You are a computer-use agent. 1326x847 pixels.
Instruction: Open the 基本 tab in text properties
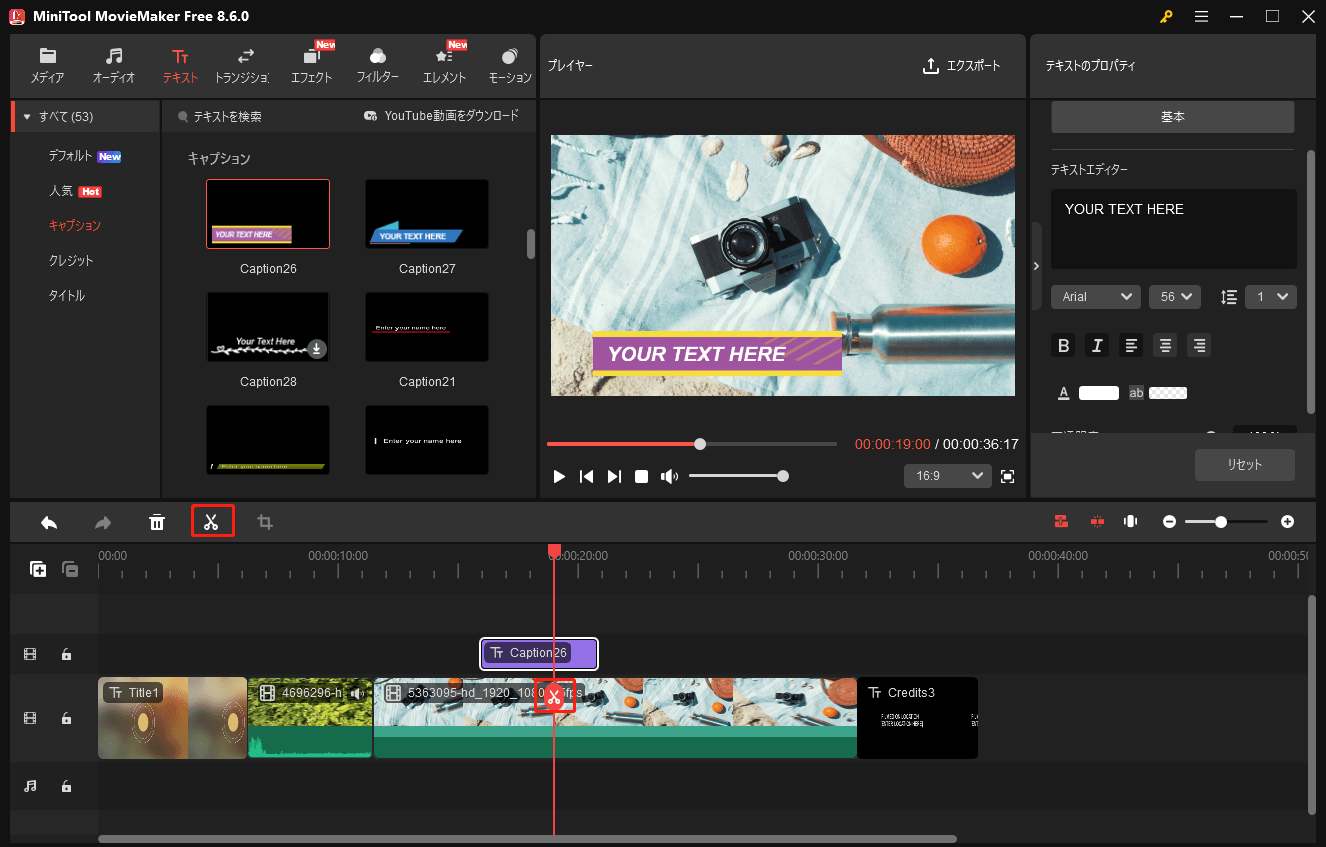pyautogui.click(x=1171, y=116)
